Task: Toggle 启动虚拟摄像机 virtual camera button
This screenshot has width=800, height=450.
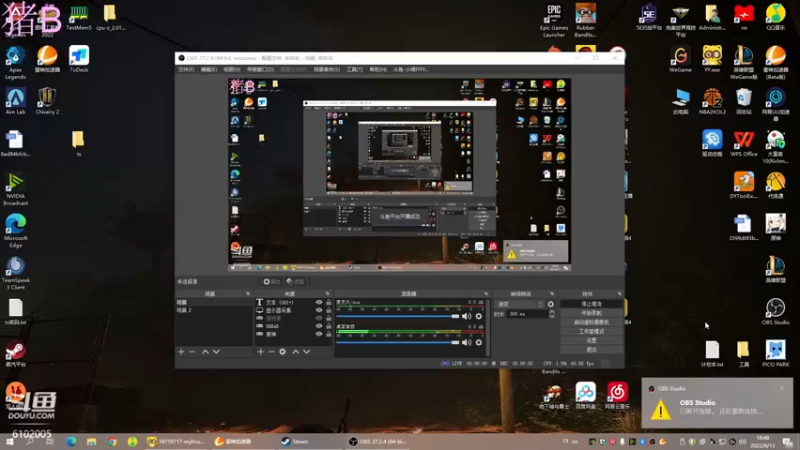Action: [591, 322]
